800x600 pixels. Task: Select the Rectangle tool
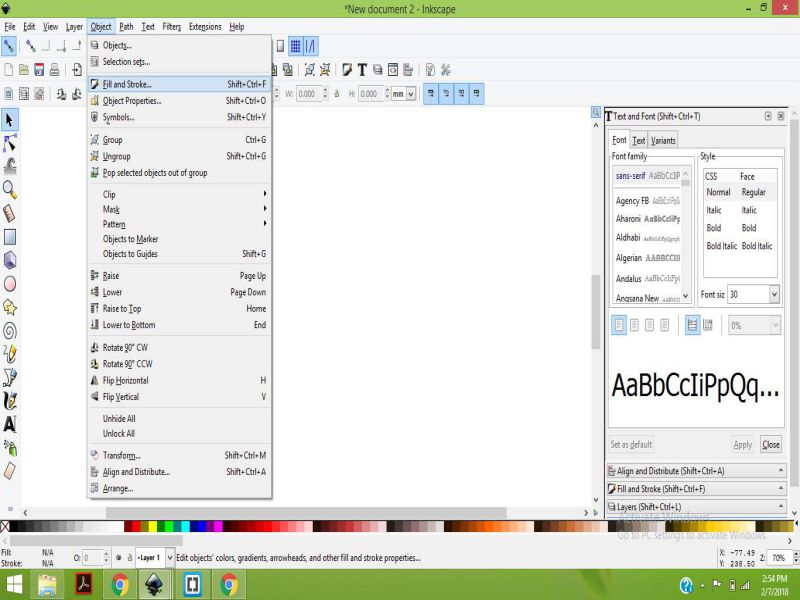pos(9,237)
